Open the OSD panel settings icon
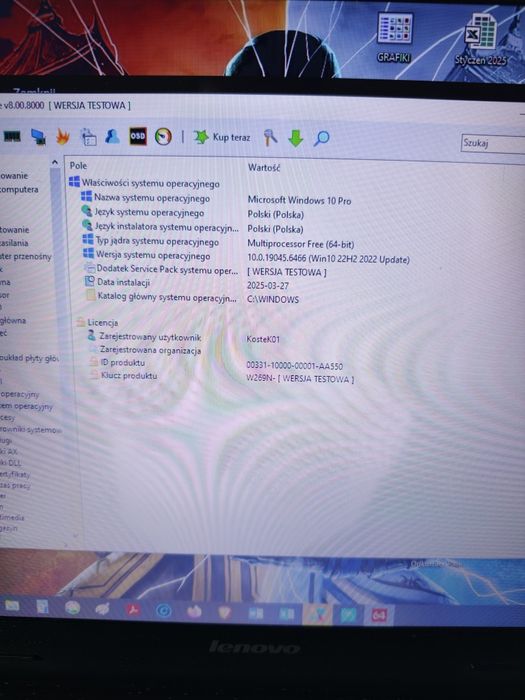This screenshot has width=525, height=700. click(138, 136)
